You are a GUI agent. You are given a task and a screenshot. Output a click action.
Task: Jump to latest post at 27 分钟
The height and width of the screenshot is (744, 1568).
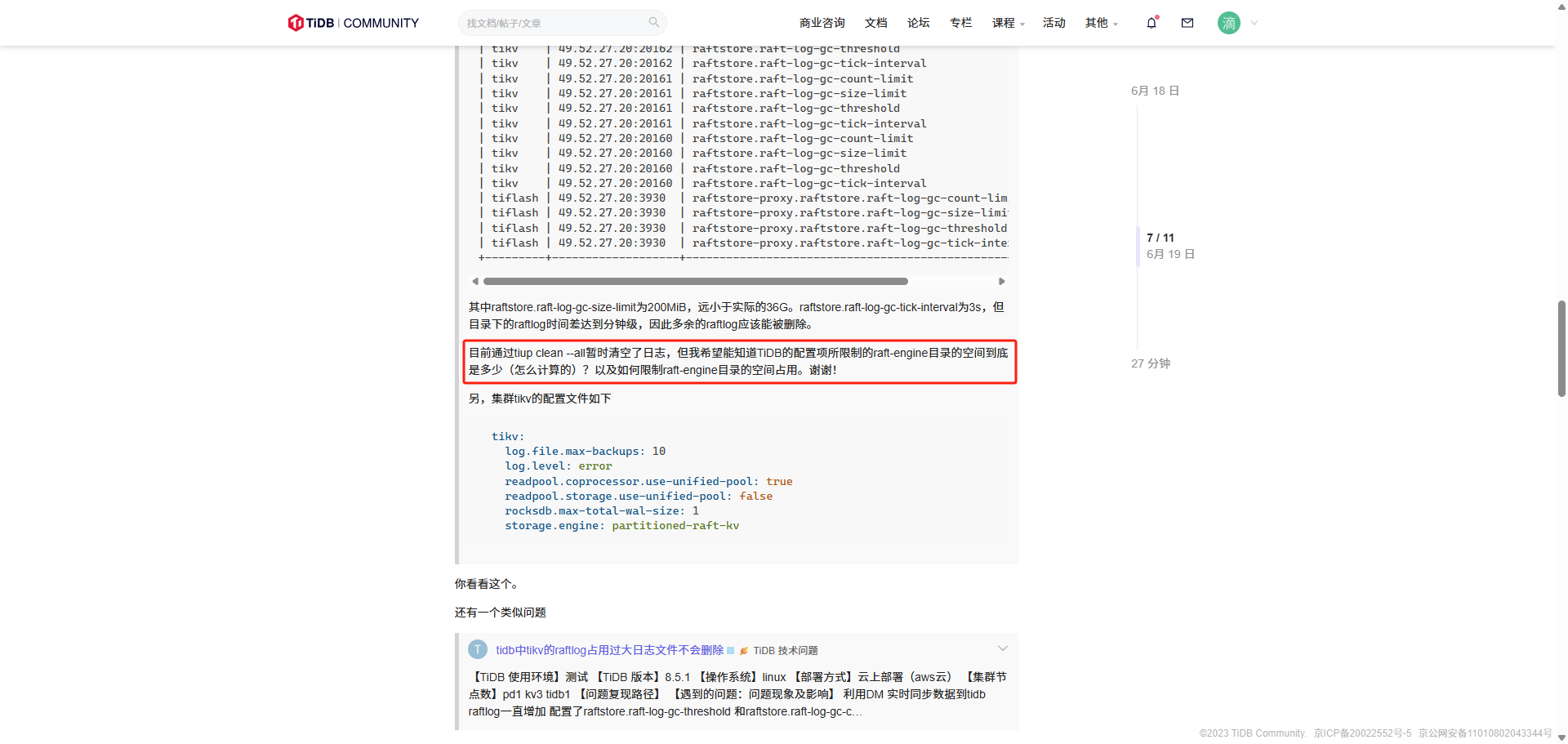click(x=1151, y=363)
